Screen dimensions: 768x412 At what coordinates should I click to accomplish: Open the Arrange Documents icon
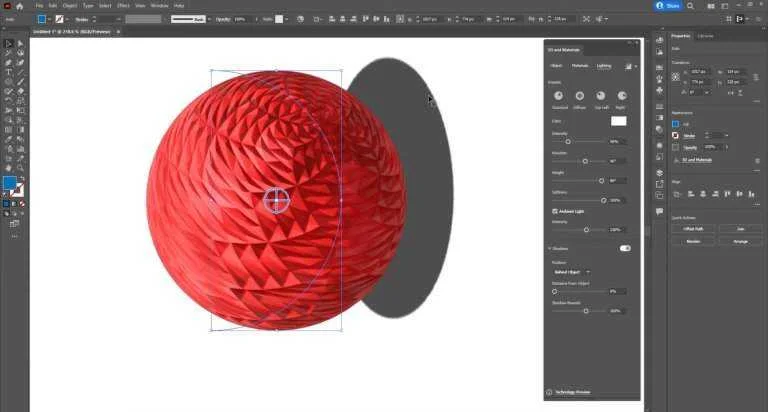click(x=711, y=6)
